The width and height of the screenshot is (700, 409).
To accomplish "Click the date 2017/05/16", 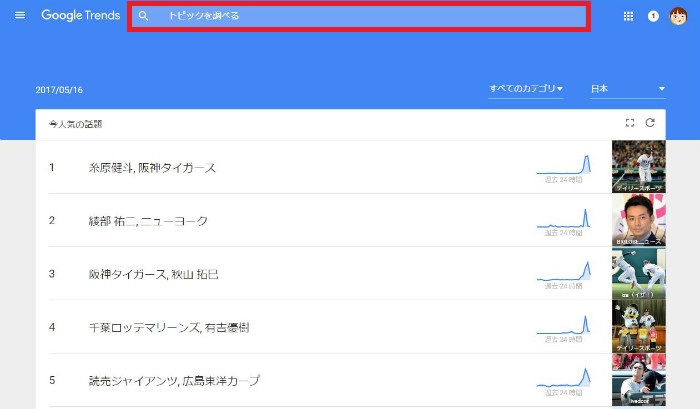I will pos(59,90).
